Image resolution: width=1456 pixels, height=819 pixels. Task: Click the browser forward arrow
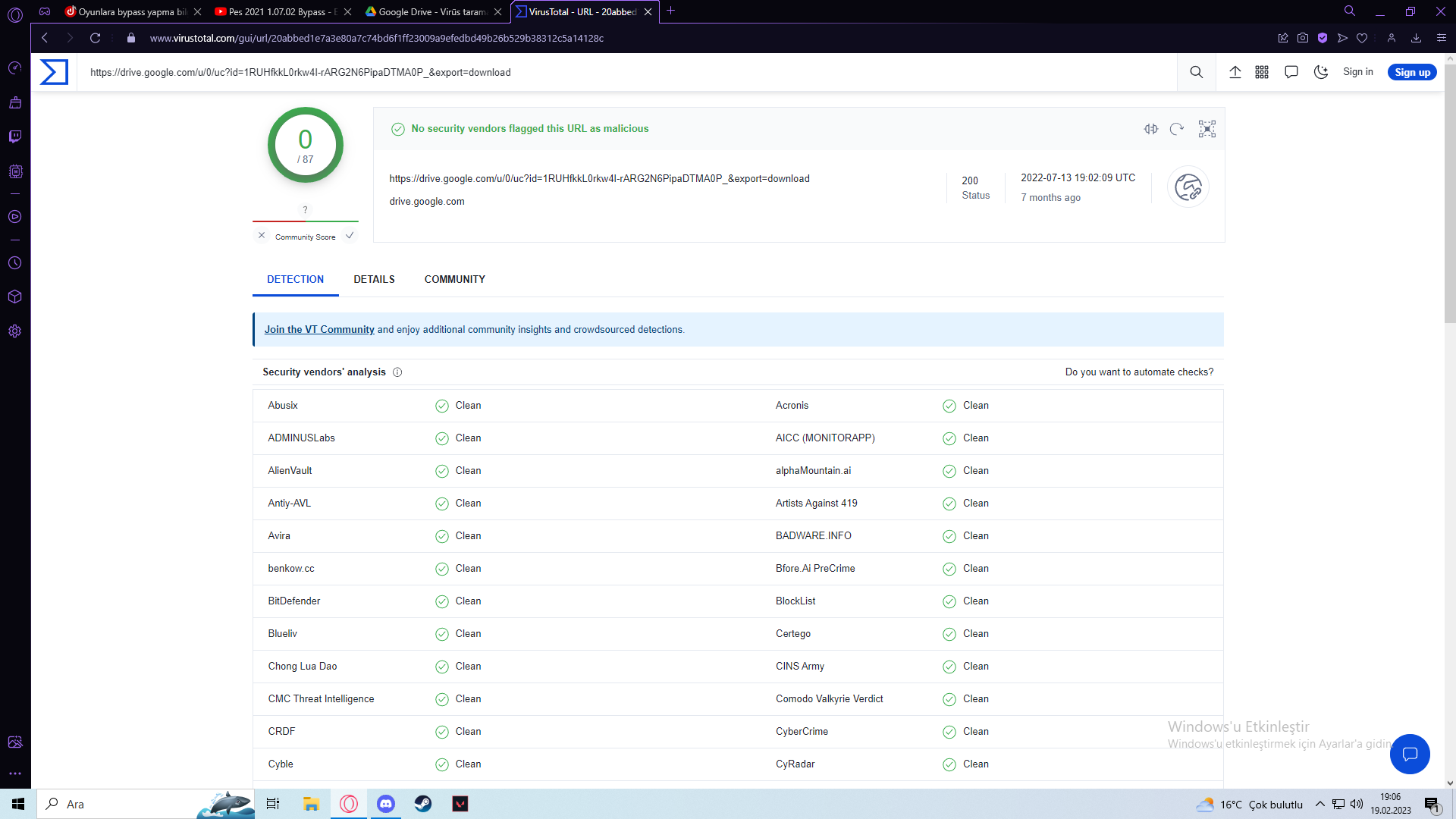[x=70, y=38]
